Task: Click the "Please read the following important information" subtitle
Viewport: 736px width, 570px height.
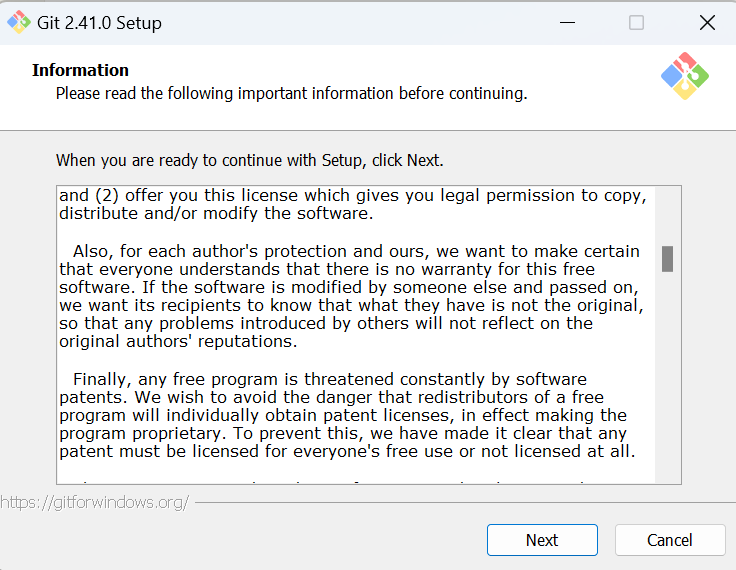Action: click(x=291, y=93)
